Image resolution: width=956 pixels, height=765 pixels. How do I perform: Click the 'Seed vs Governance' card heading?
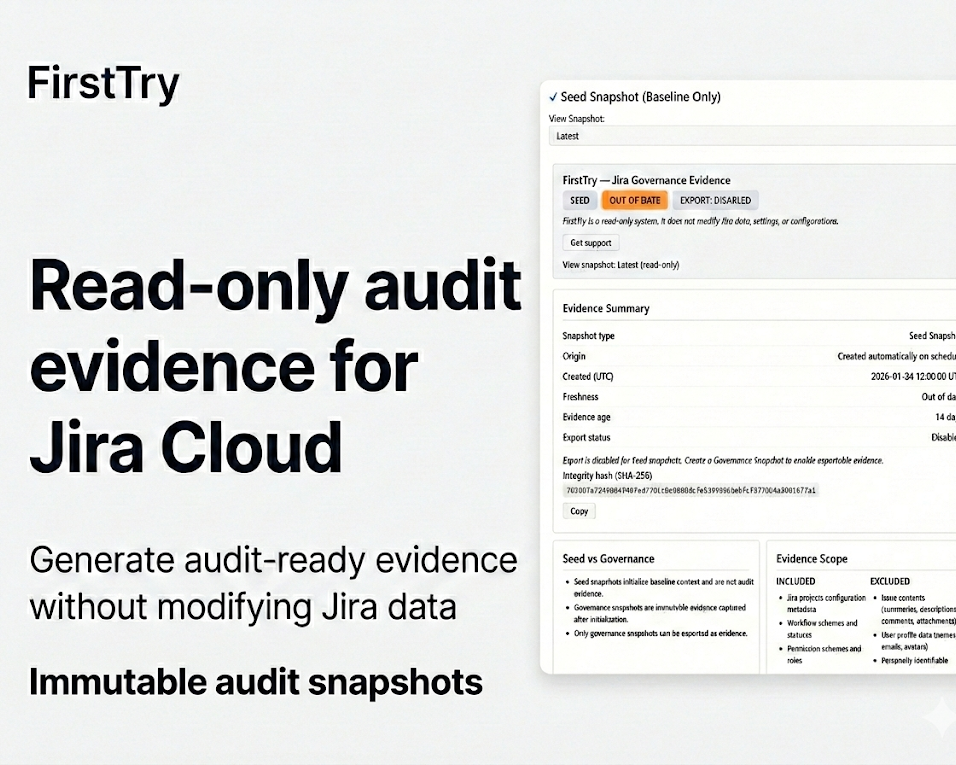[x=608, y=559]
